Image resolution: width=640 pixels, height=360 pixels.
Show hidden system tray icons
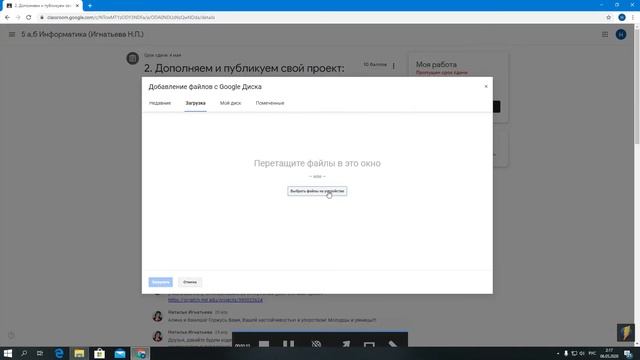pos(558,353)
